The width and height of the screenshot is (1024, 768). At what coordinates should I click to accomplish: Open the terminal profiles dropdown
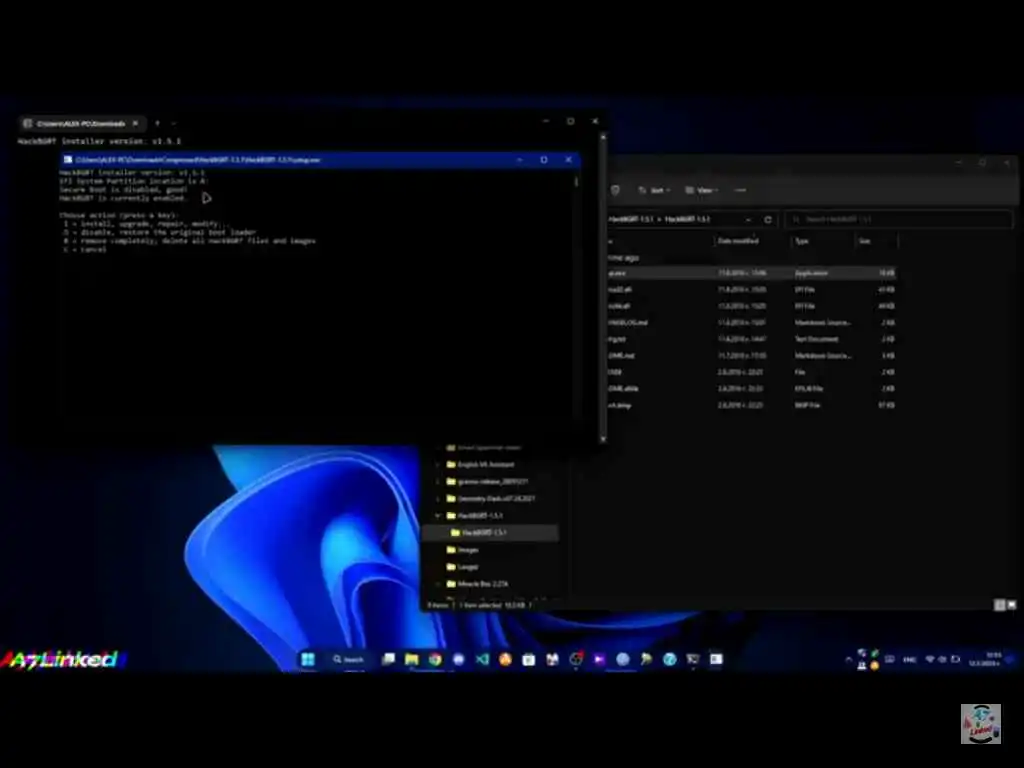pos(174,123)
